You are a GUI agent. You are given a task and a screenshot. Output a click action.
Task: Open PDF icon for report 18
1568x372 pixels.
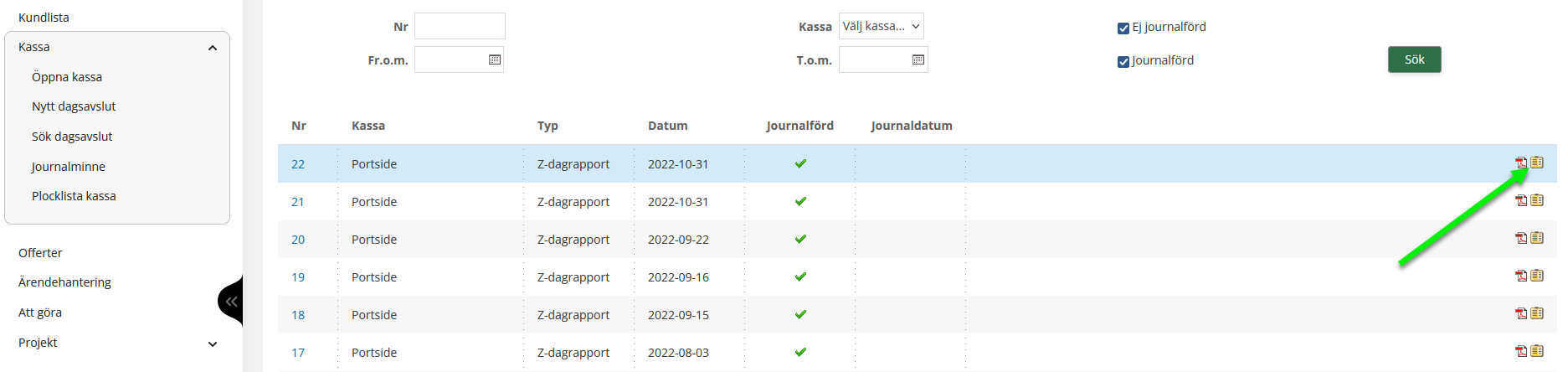[x=1521, y=313]
